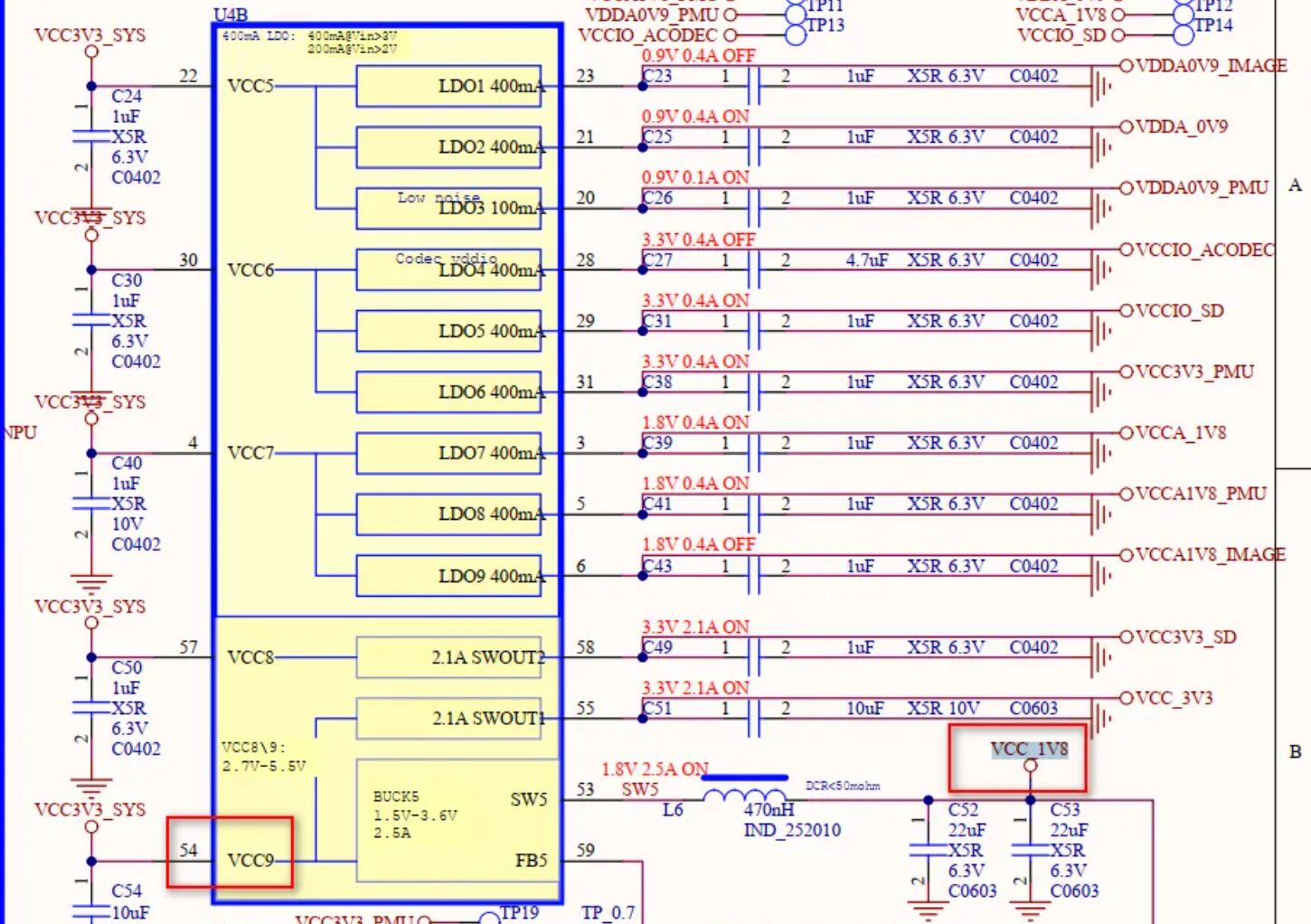Click the "VCC8\9: 2.7V-5.5V" note
This screenshot has width=1311, height=924.
(264, 757)
